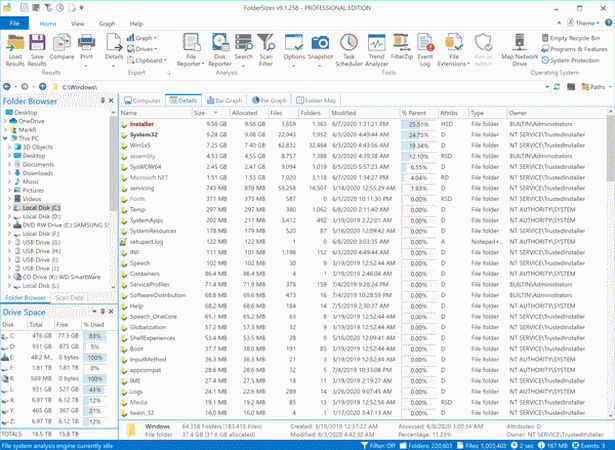The width and height of the screenshot is (615, 450).
Task: Open the File Reporter tool
Action: click(x=191, y=50)
